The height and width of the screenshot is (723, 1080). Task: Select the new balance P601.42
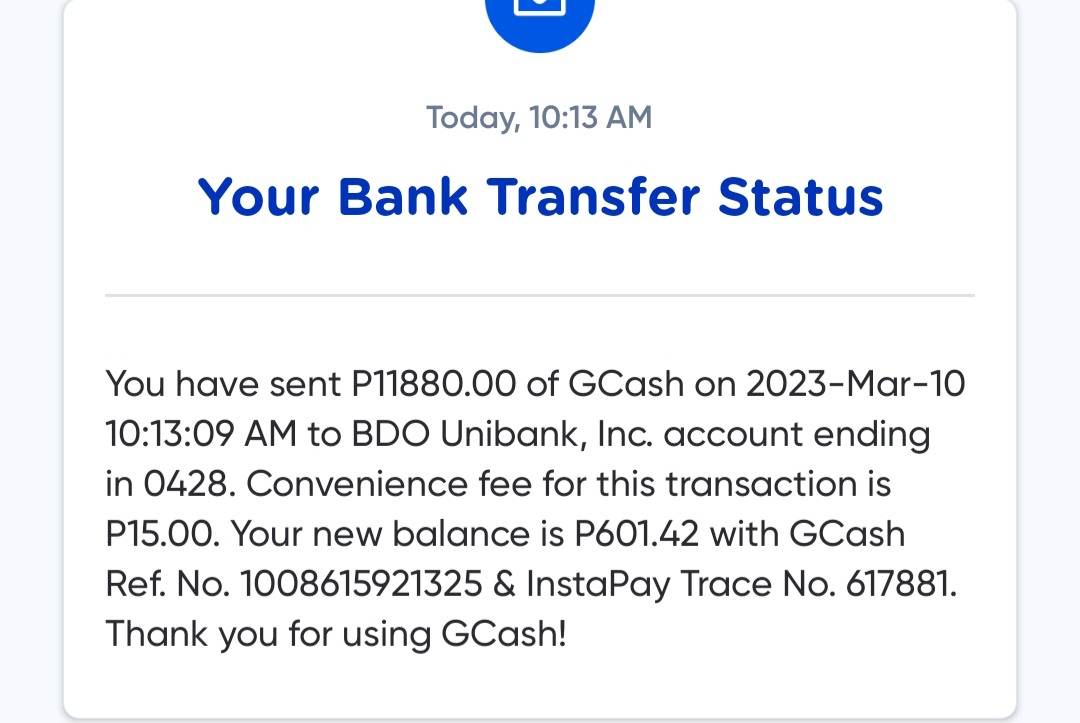tap(637, 534)
